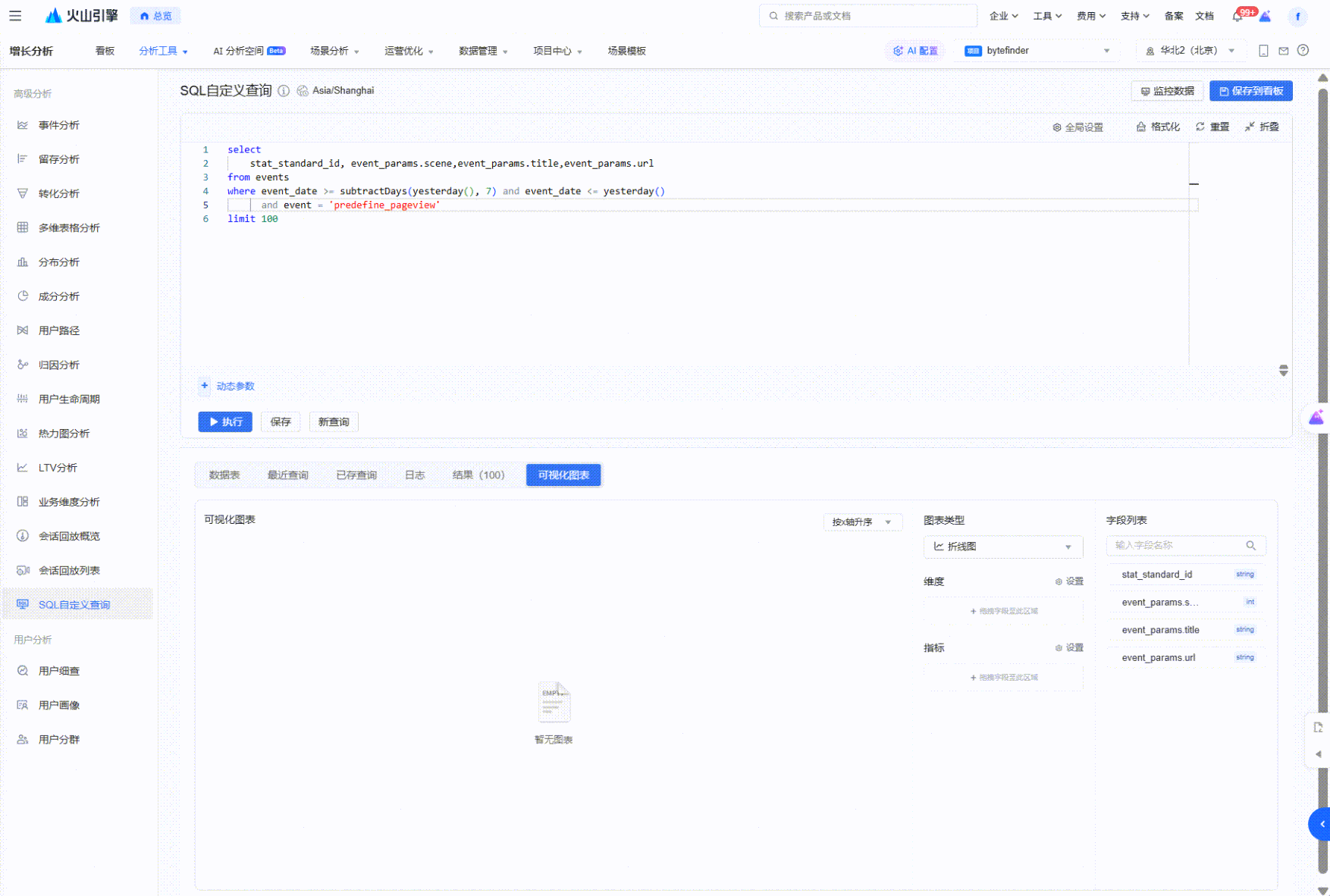Click the editor resize handle below scrollbar
Viewport: 1330px width, 896px height.
coord(1283,371)
